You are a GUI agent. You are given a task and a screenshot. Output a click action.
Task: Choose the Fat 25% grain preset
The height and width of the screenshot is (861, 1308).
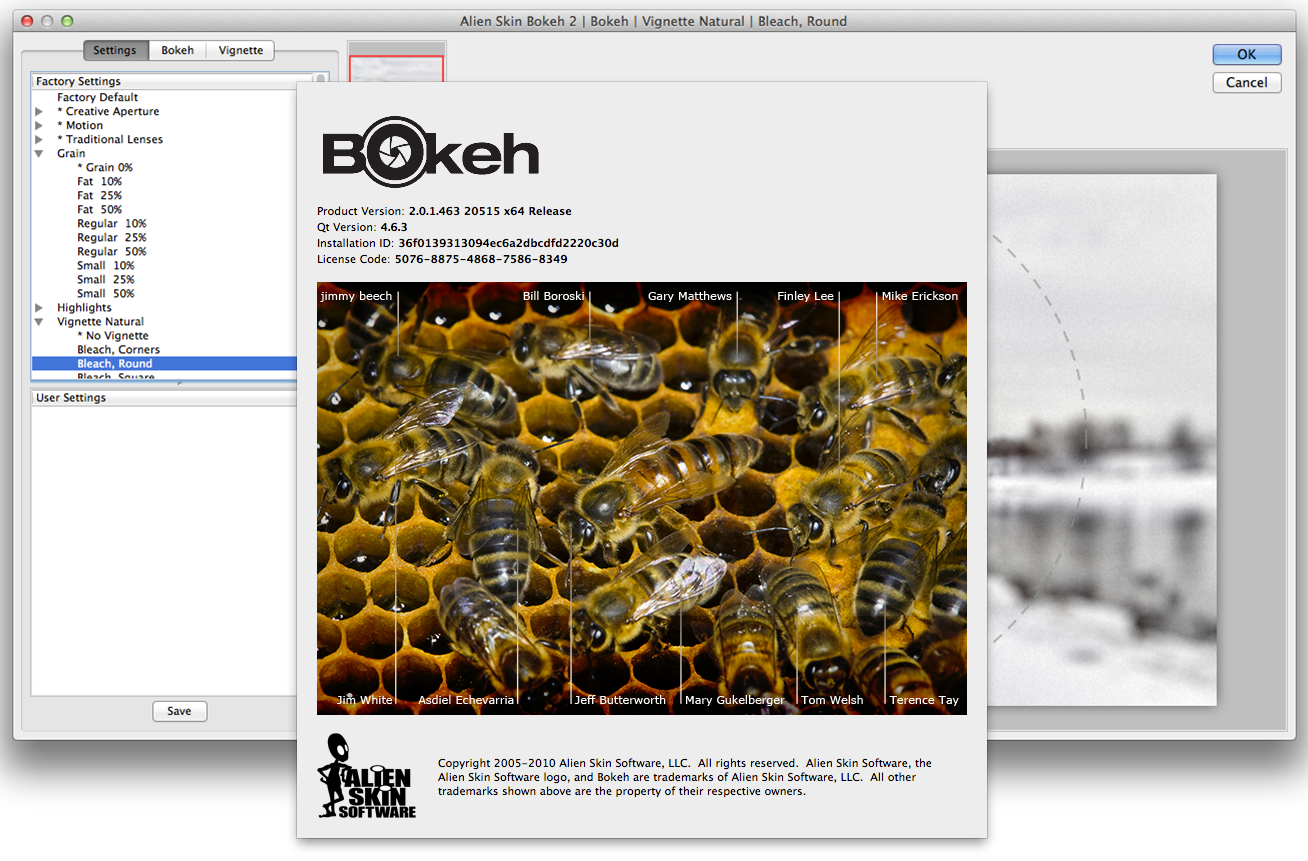(99, 196)
